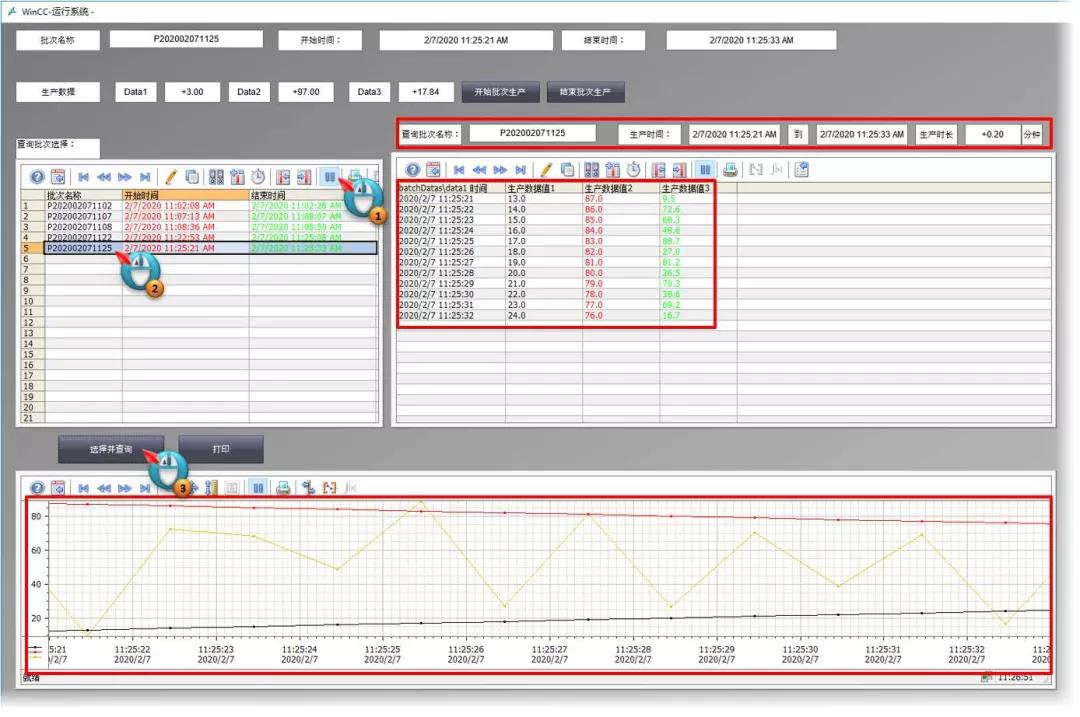Click edit pencil icon in data table toolbar
Image resolution: width=1080 pixels, height=717 pixels.
point(546,170)
